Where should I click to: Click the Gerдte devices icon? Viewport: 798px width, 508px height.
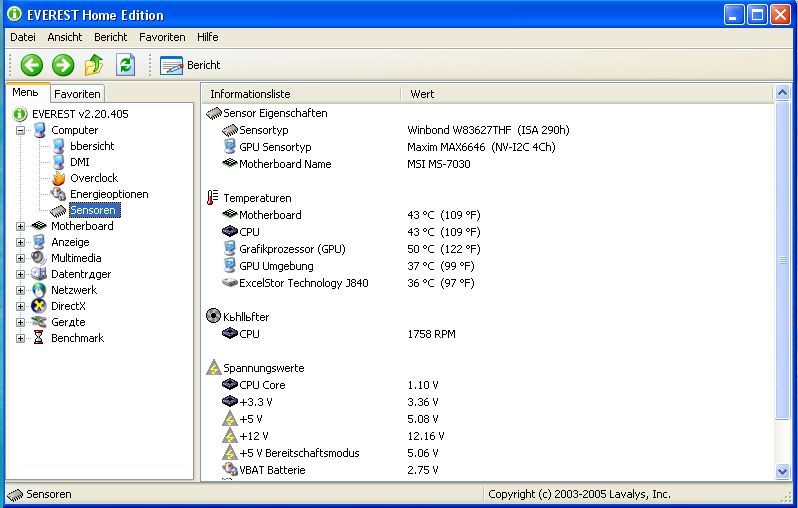[39, 322]
